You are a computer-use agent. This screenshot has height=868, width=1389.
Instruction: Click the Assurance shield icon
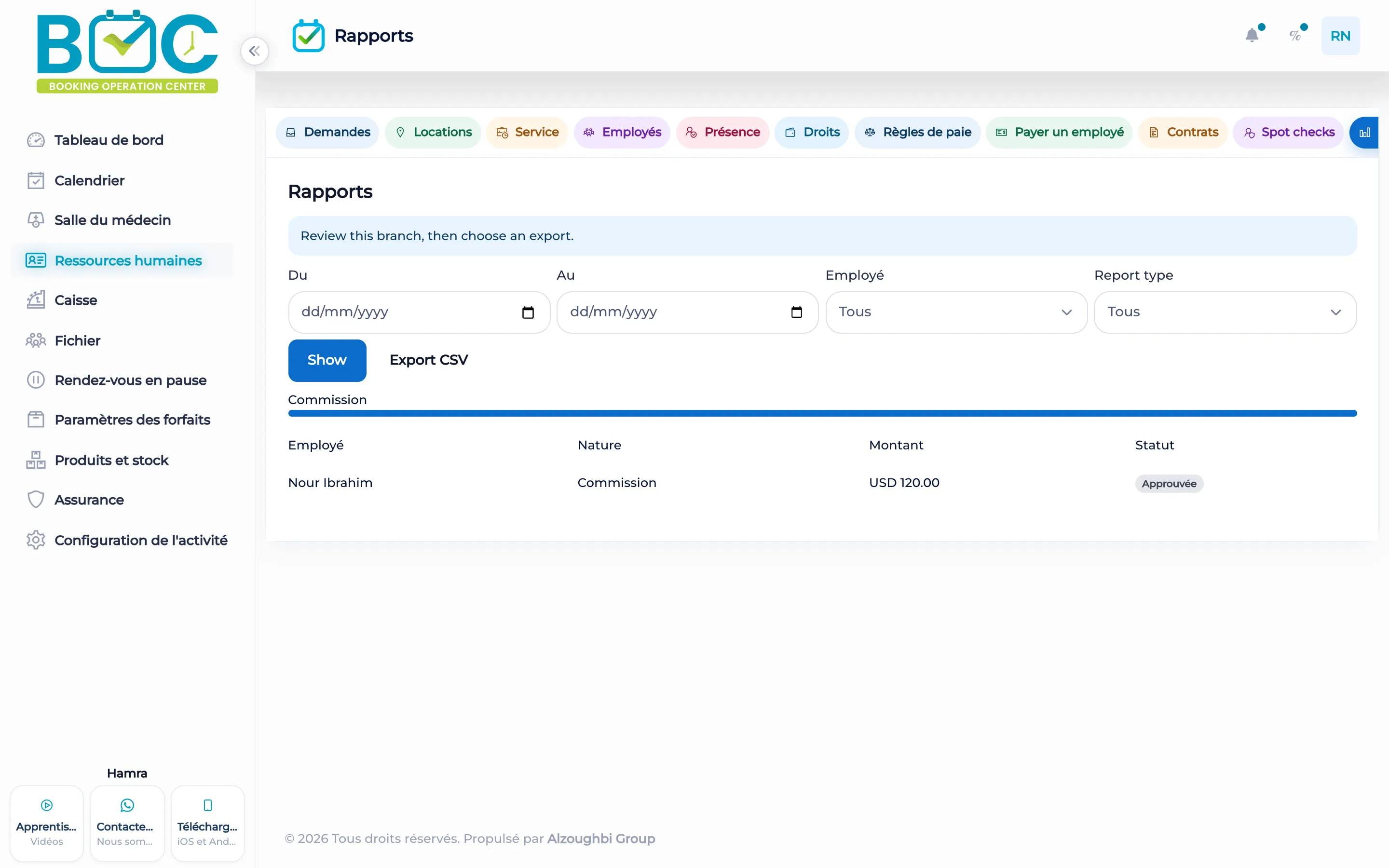(x=36, y=500)
